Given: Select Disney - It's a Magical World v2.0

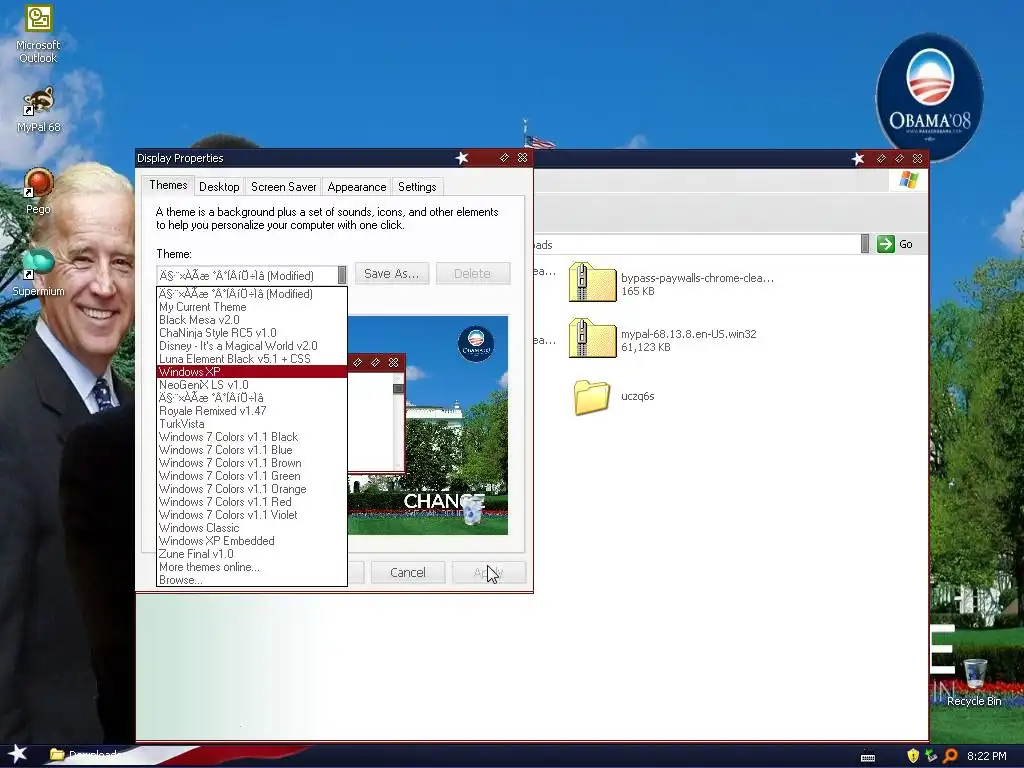Looking at the screenshot, I should 252,346.
